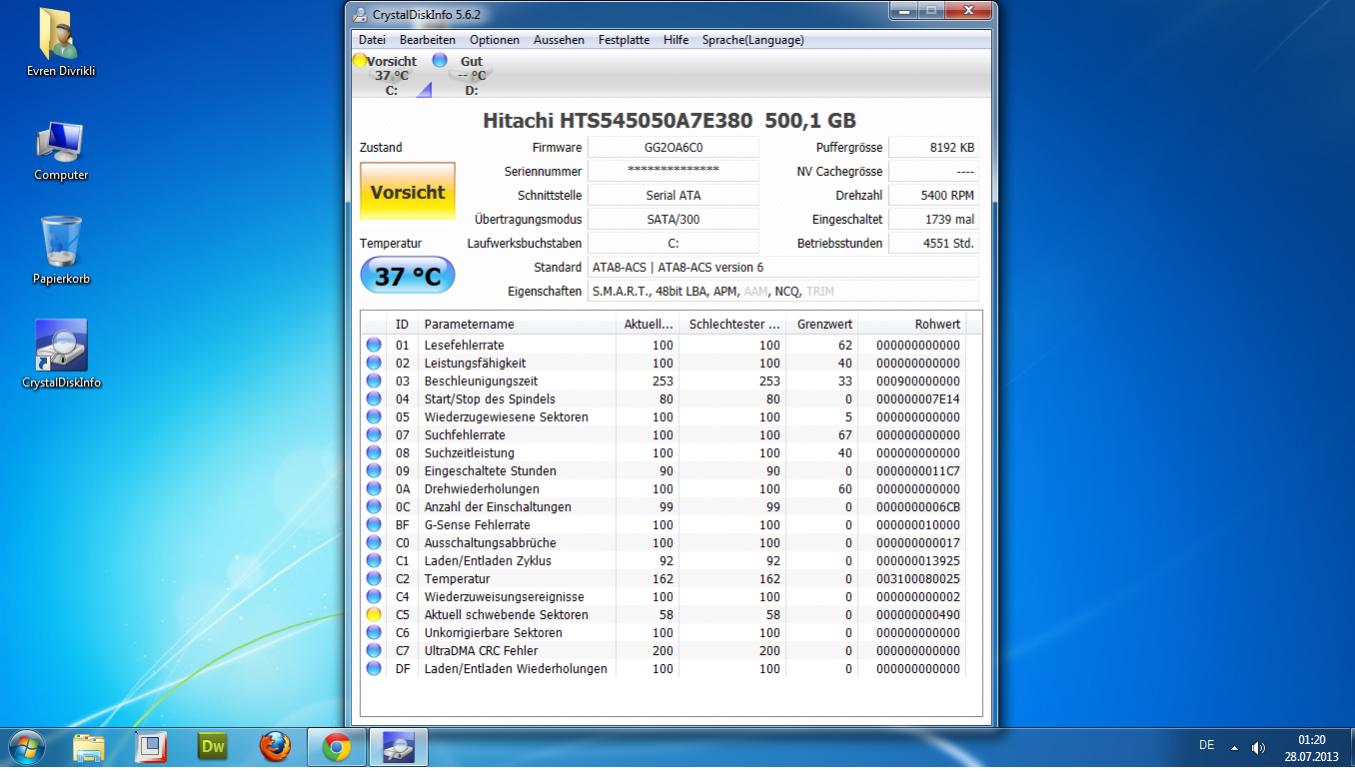Click the status icon for Suchzeitleistung
This screenshot has width=1355, height=771.
click(374, 453)
